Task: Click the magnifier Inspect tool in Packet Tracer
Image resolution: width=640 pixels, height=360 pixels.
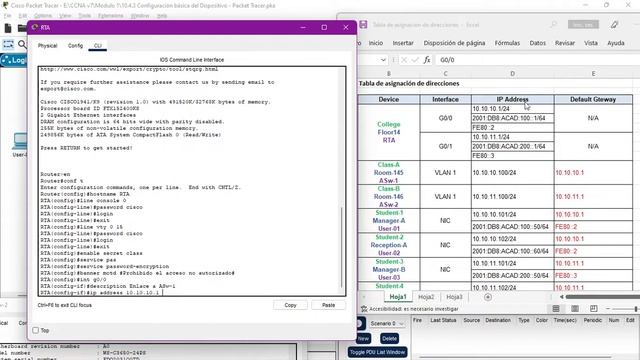Action: 22,44
